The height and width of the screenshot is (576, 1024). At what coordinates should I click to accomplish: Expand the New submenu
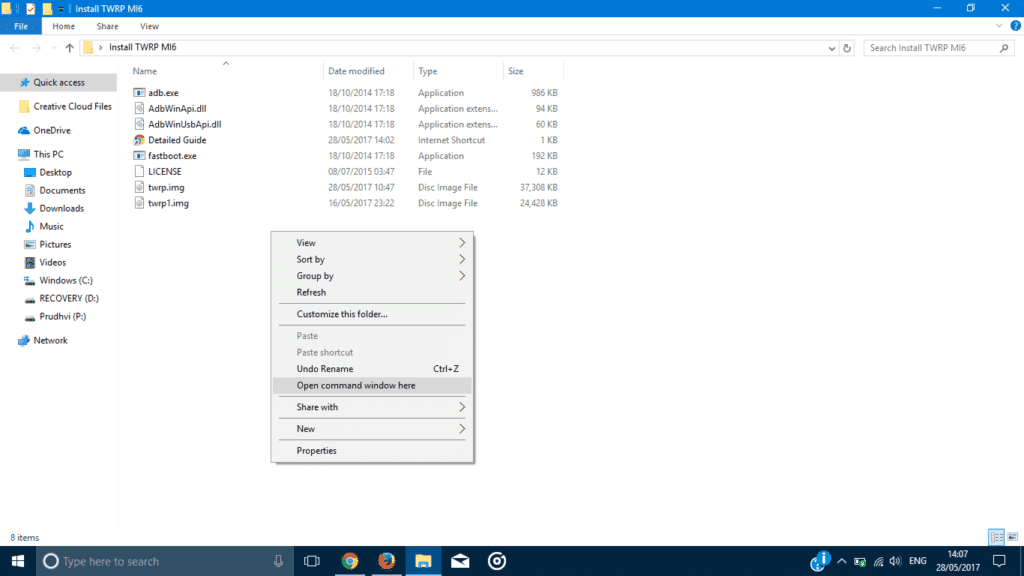372,429
